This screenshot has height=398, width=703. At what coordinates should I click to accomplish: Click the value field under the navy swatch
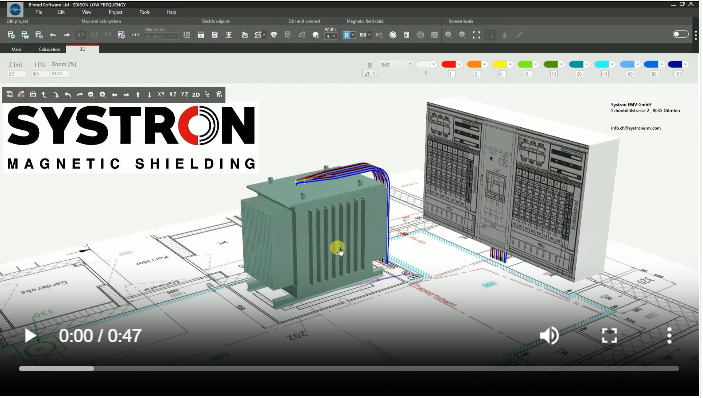[x=678, y=74]
